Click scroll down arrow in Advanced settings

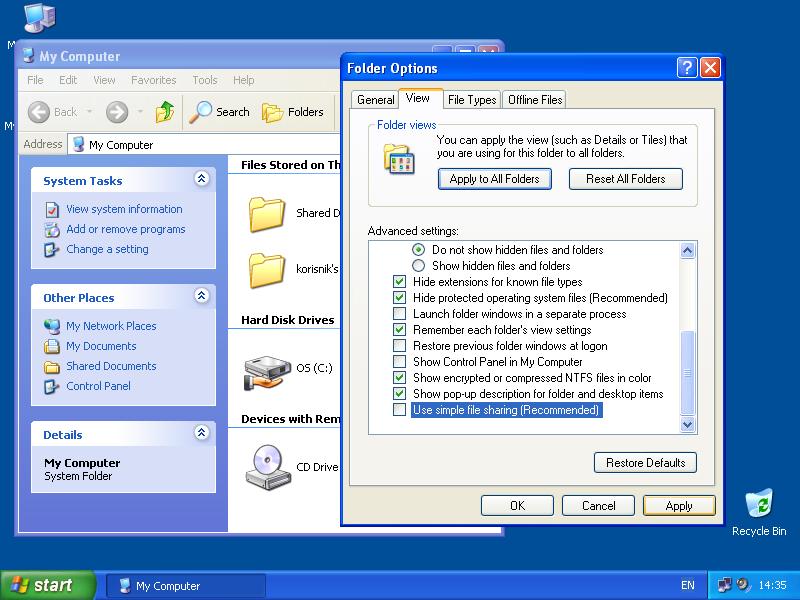[x=687, y=424]
